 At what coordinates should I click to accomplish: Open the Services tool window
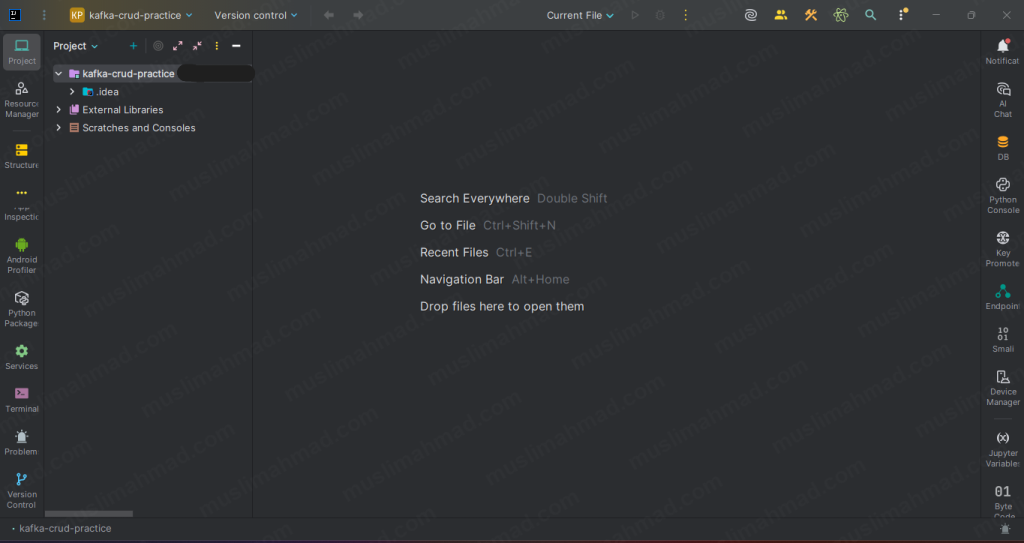[22, 357]
